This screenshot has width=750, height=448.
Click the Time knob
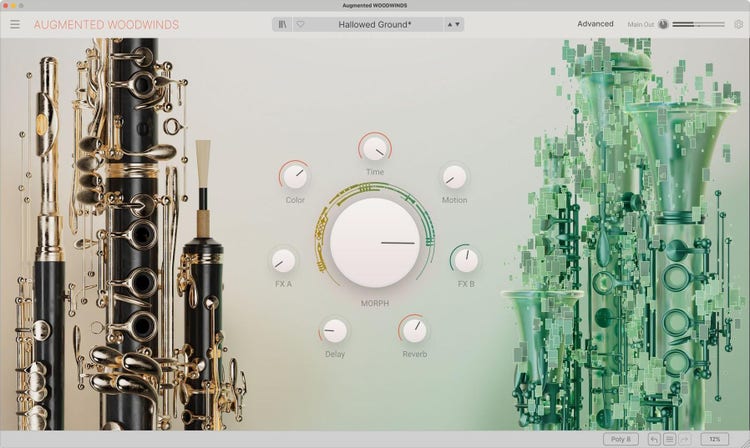pos(375,148)
